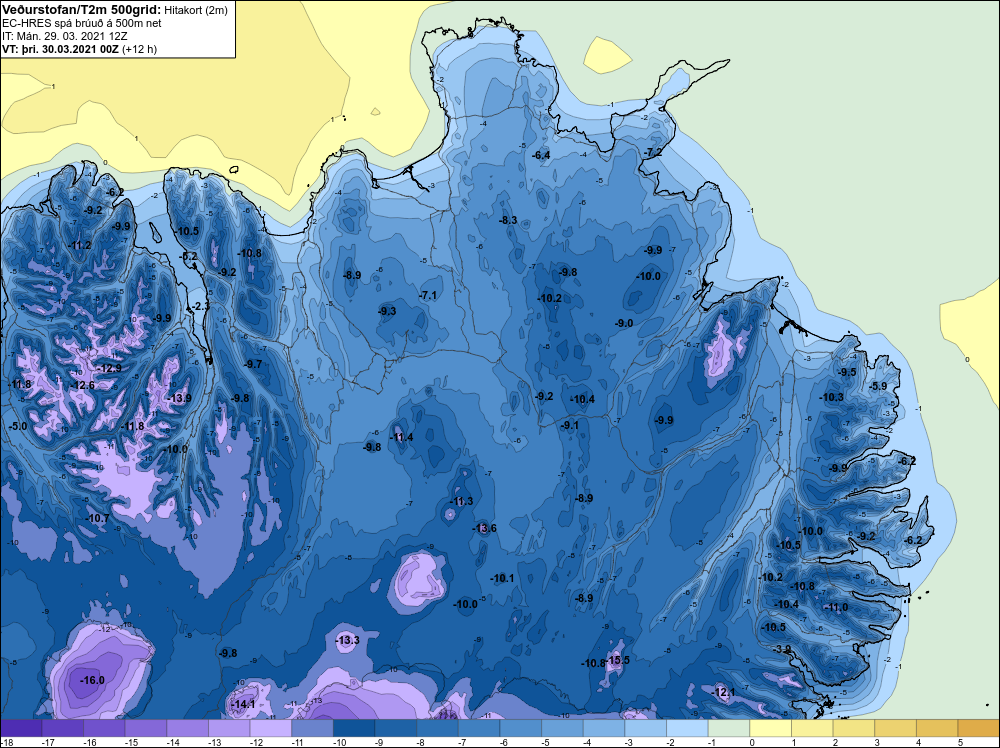Select the -16.0 temperature label
The height and width of the screenshot is (748, 1000).
(x=92, y=680)
